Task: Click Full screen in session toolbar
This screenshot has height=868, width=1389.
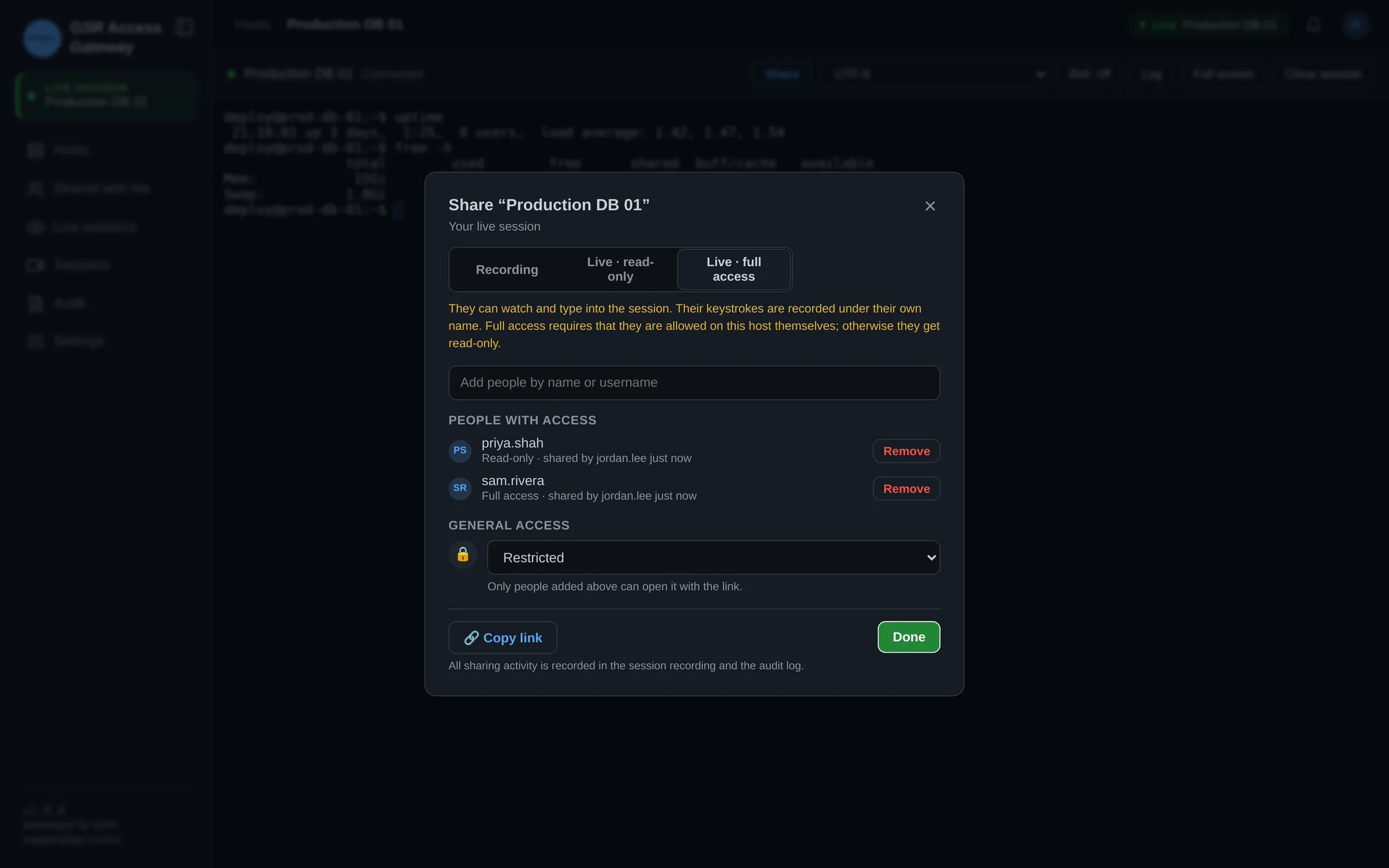Action: point(1223,75)
